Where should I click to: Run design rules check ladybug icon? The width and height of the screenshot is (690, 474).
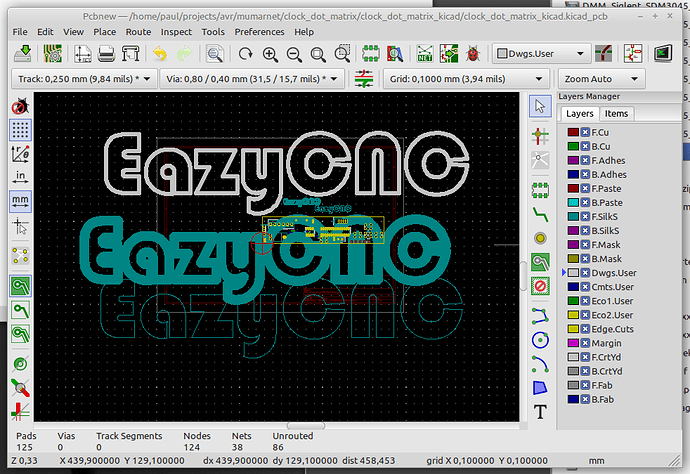[473, 54]
